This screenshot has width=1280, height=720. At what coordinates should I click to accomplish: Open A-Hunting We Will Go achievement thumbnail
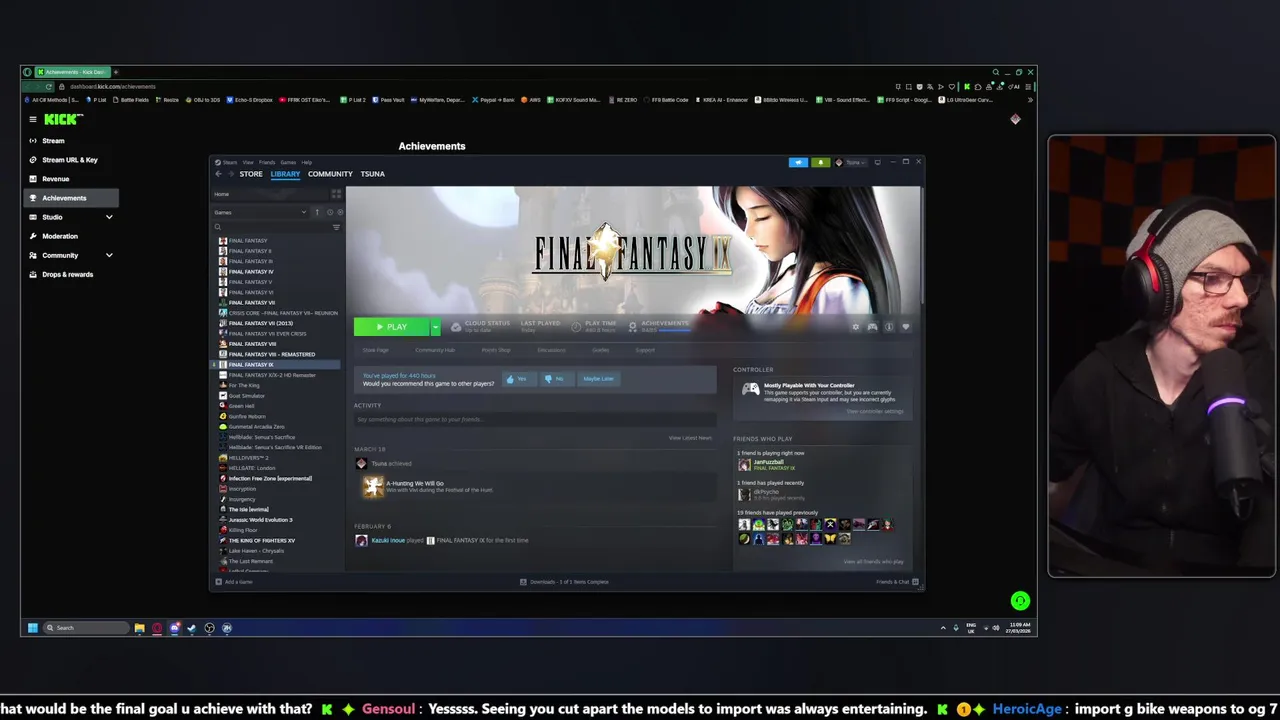(x=373, y=486)
